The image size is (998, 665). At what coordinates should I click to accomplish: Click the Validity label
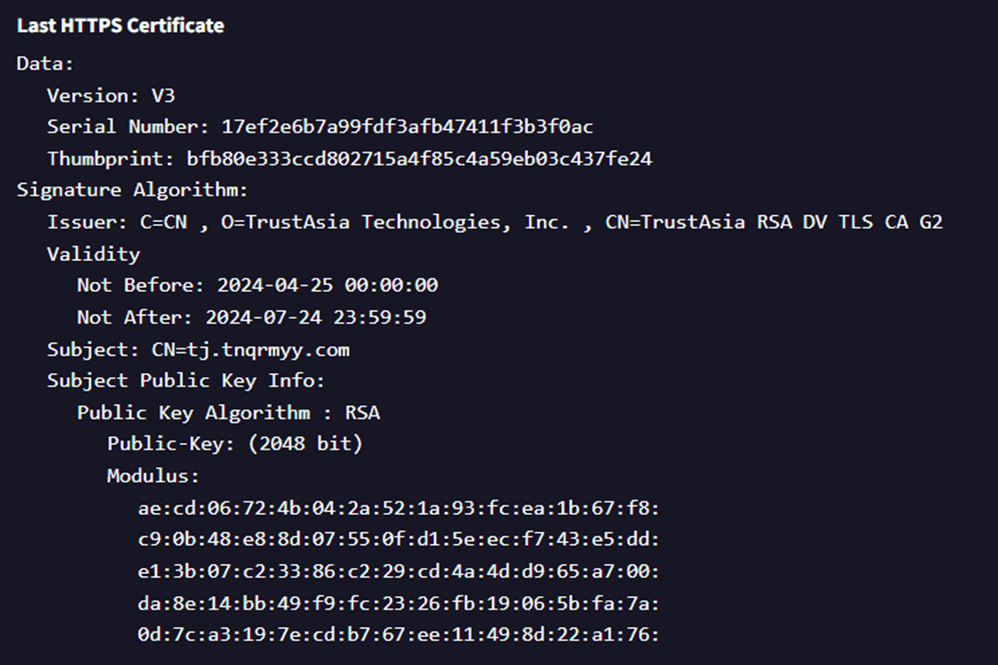[x=93, y=253]
